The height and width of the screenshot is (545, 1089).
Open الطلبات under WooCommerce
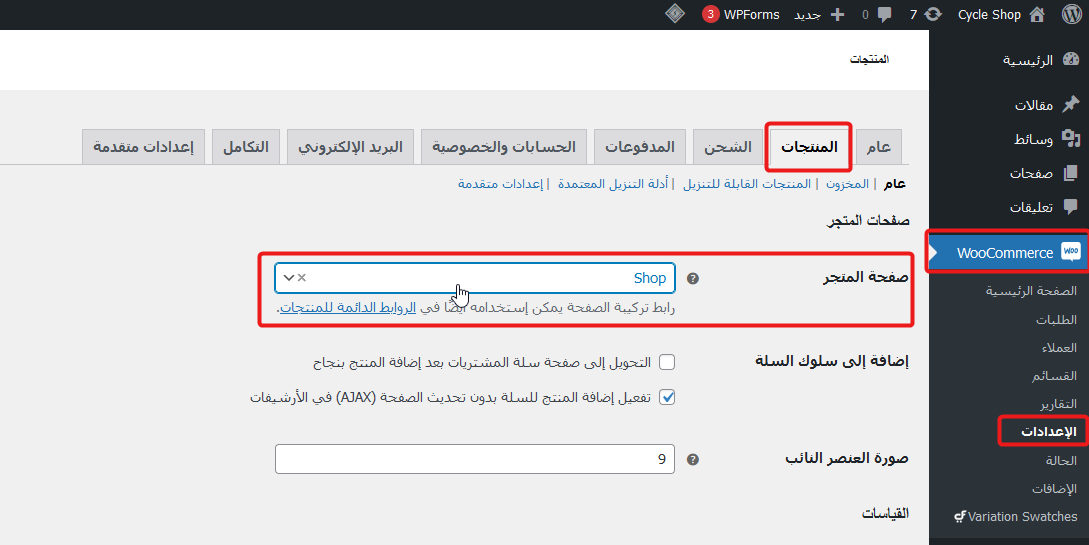pos(1056,320)
